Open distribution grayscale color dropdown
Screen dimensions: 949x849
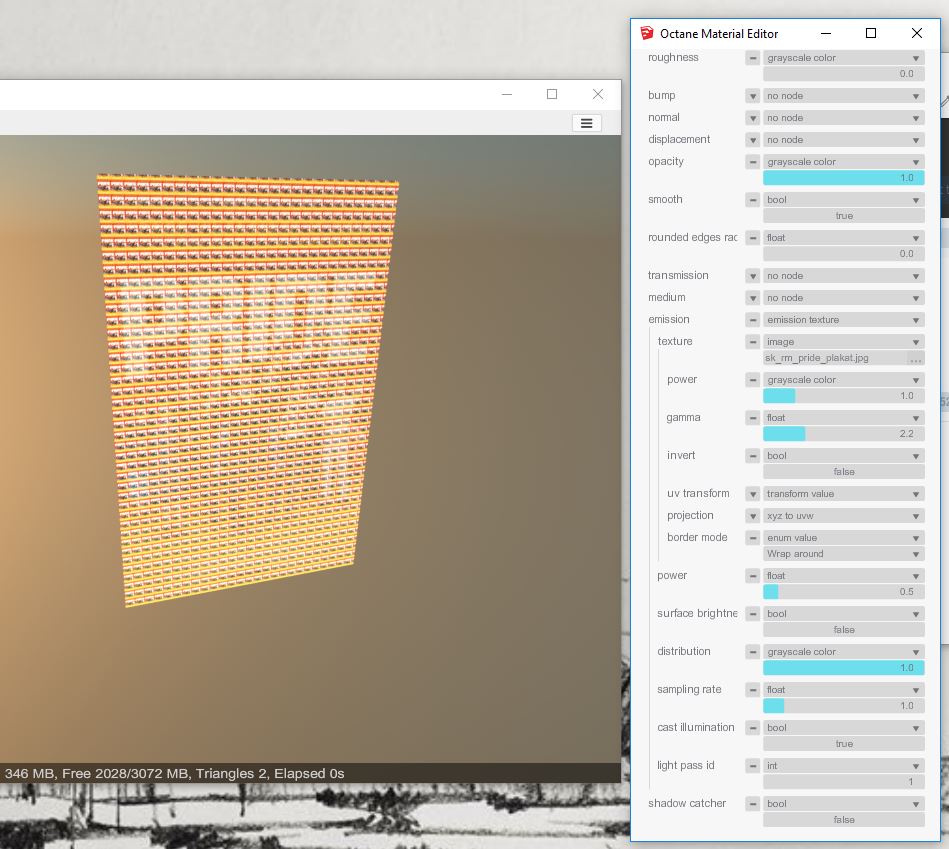pos(844,652)
